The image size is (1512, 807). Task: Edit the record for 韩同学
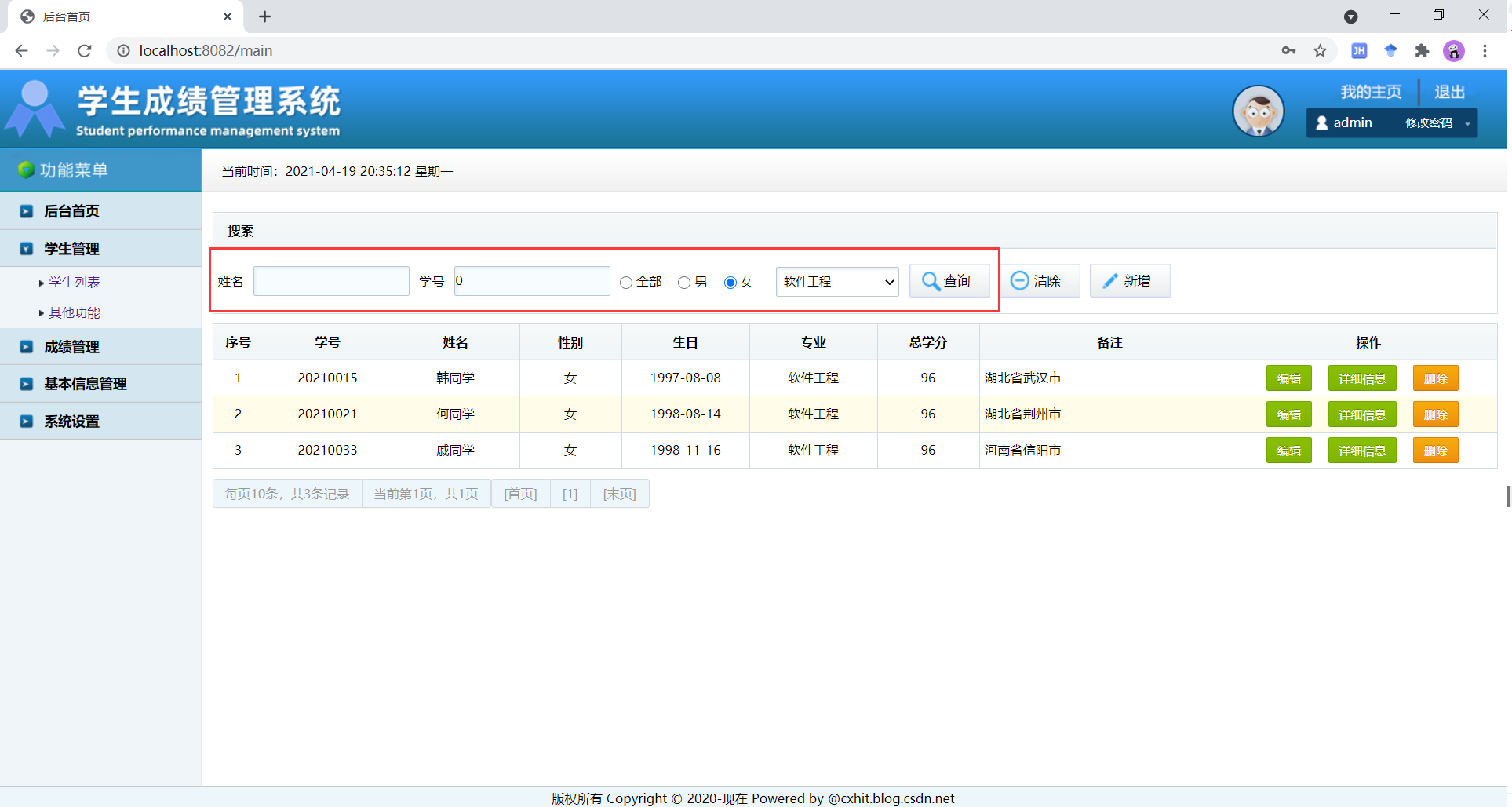pos(1288,378)
